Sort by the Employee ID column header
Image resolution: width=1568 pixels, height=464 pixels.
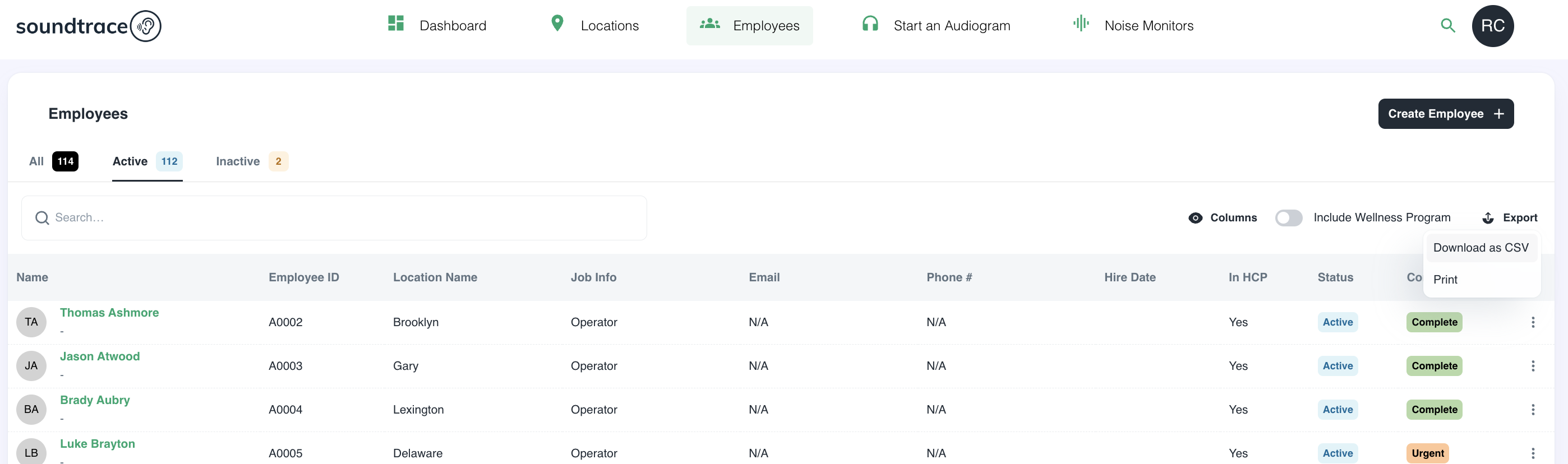pyautogui.click(x=304, y=277)
